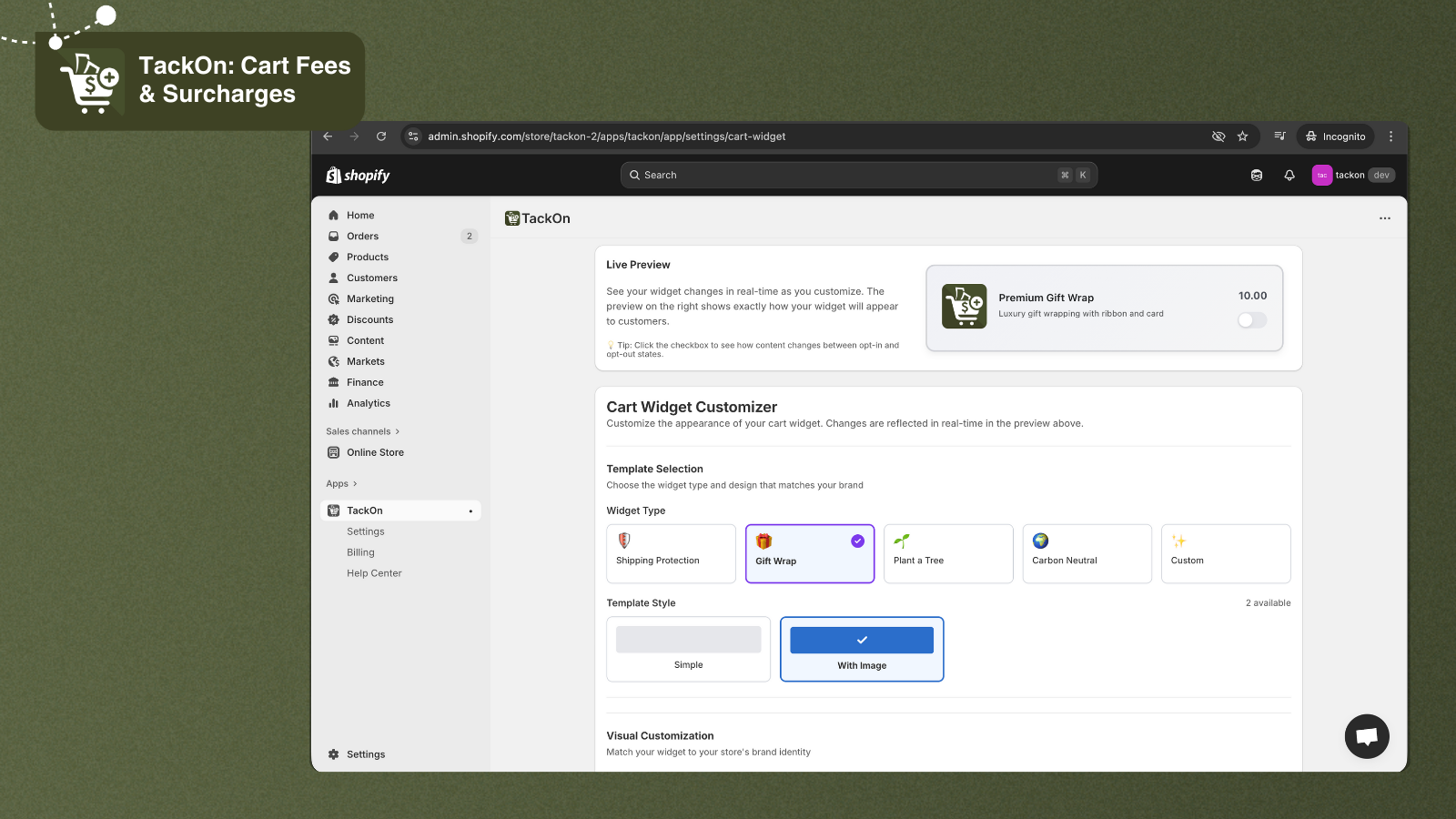The height and width of the screenshot is (819, 1456).
Task: Open site information icon in address bar
Action: click(x=413, y=136)
